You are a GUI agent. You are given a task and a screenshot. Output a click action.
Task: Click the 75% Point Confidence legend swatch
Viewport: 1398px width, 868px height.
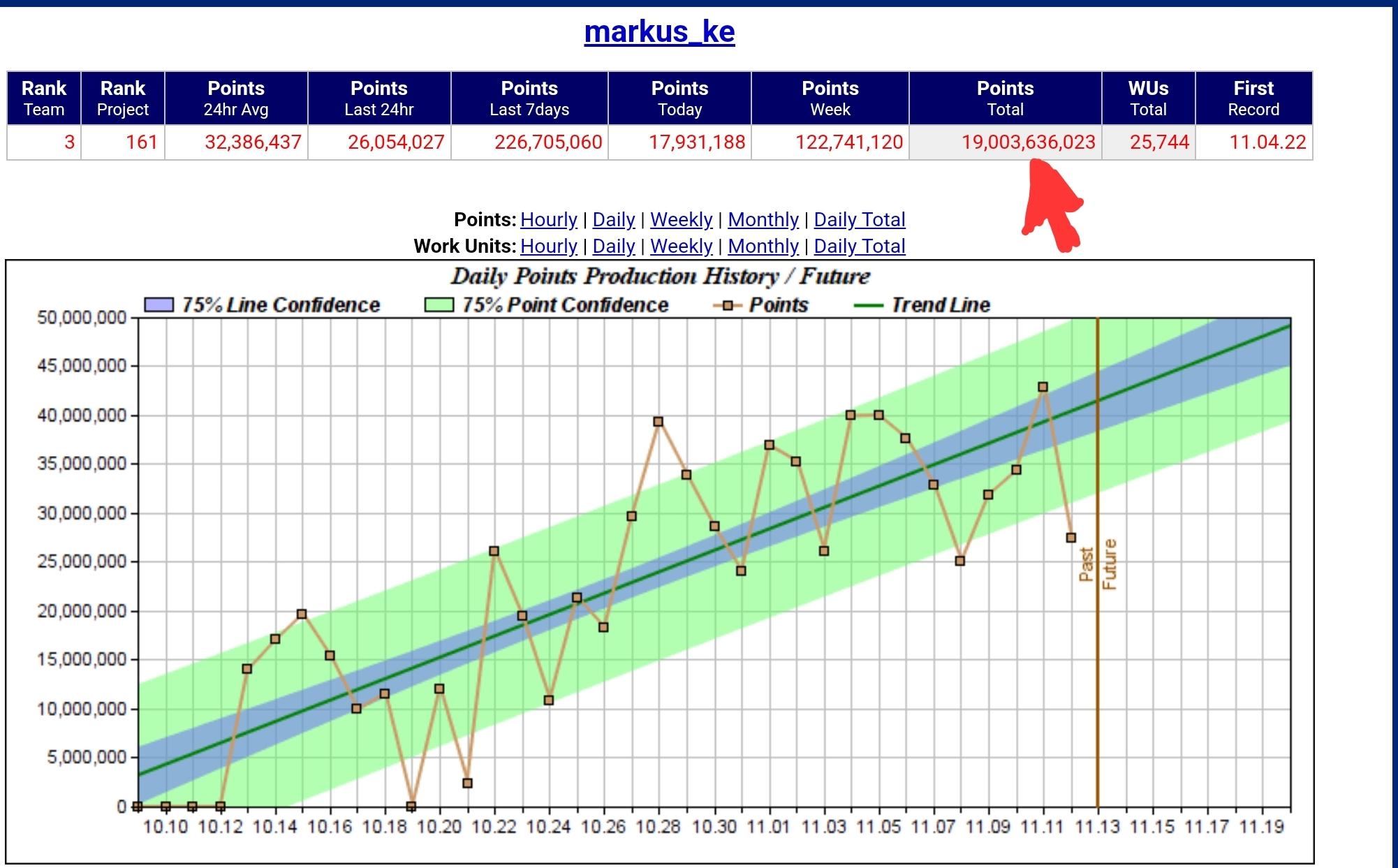(x=439, y=305)
